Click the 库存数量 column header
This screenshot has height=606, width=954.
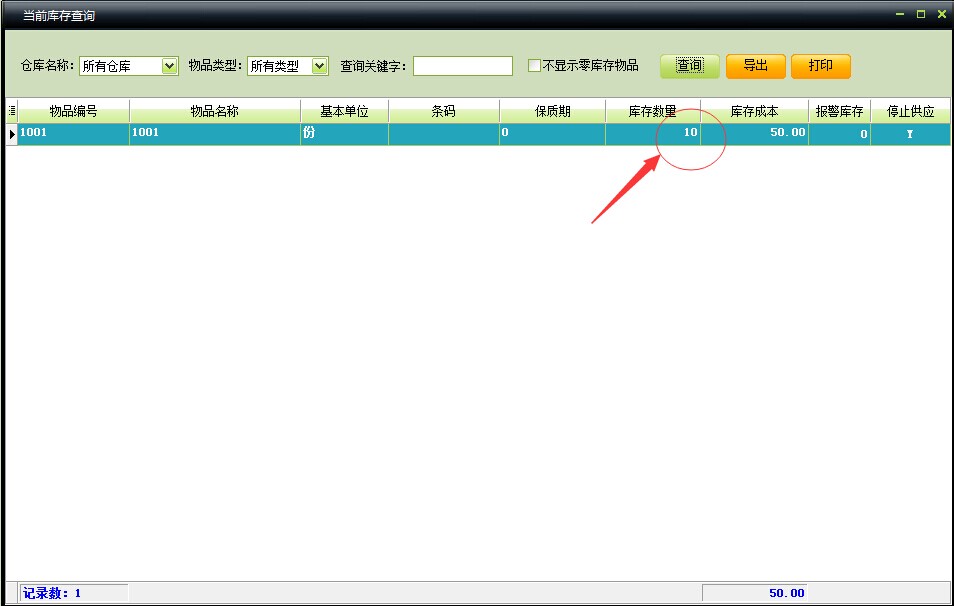click(653, 111)
